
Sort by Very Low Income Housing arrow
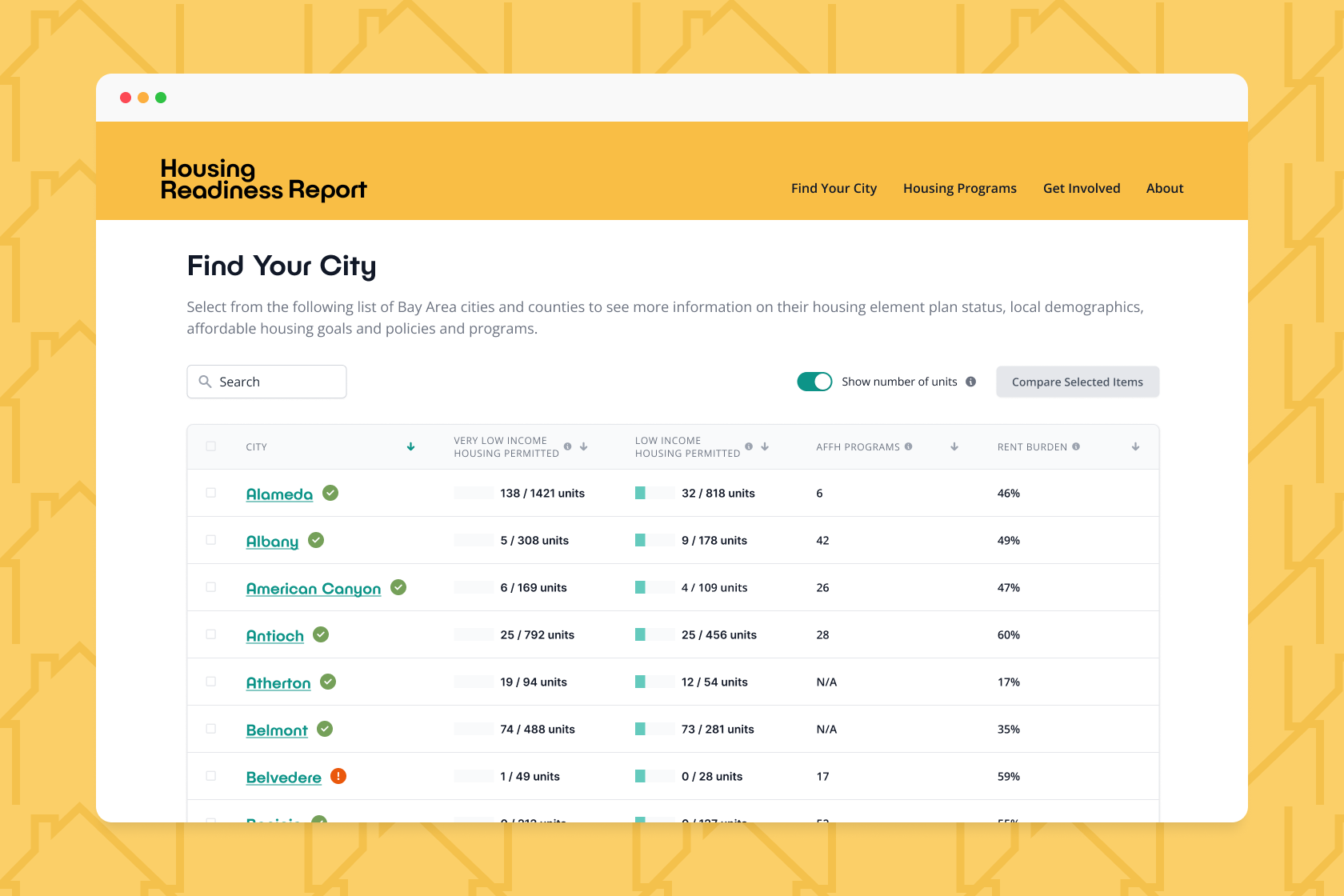[x=584, y=446]
